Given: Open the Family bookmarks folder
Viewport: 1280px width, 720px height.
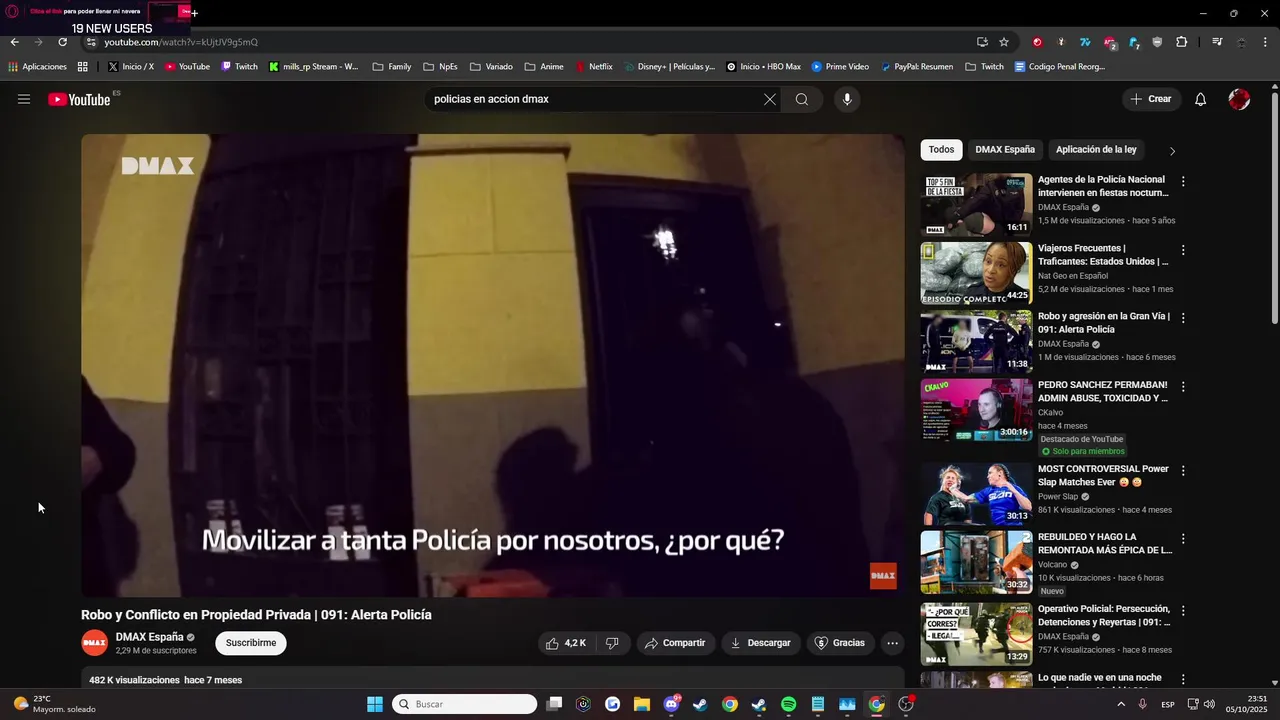Looking at the screenshot, I should tap(391, 67).
